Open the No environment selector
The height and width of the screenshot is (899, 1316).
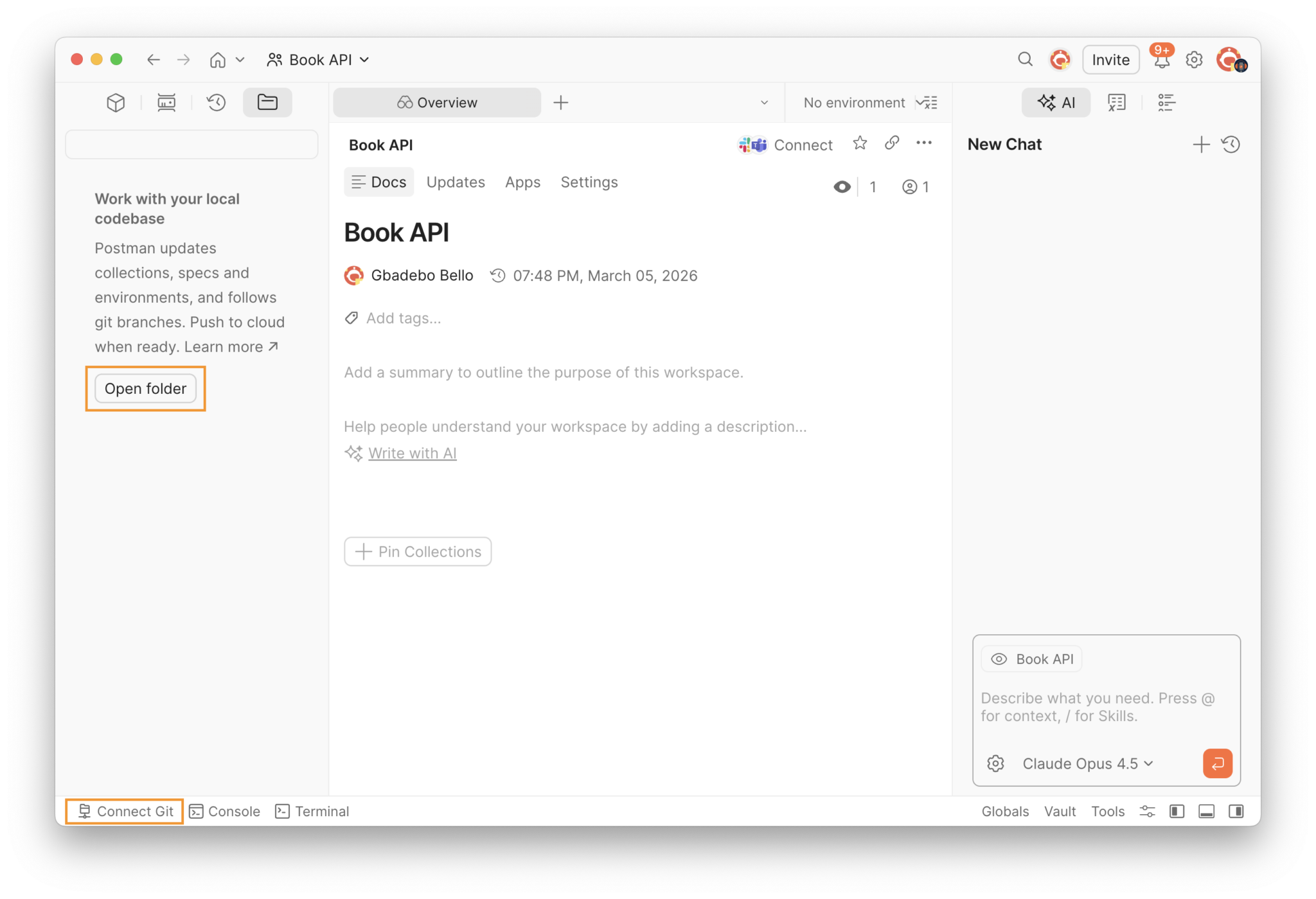point(854,103)
